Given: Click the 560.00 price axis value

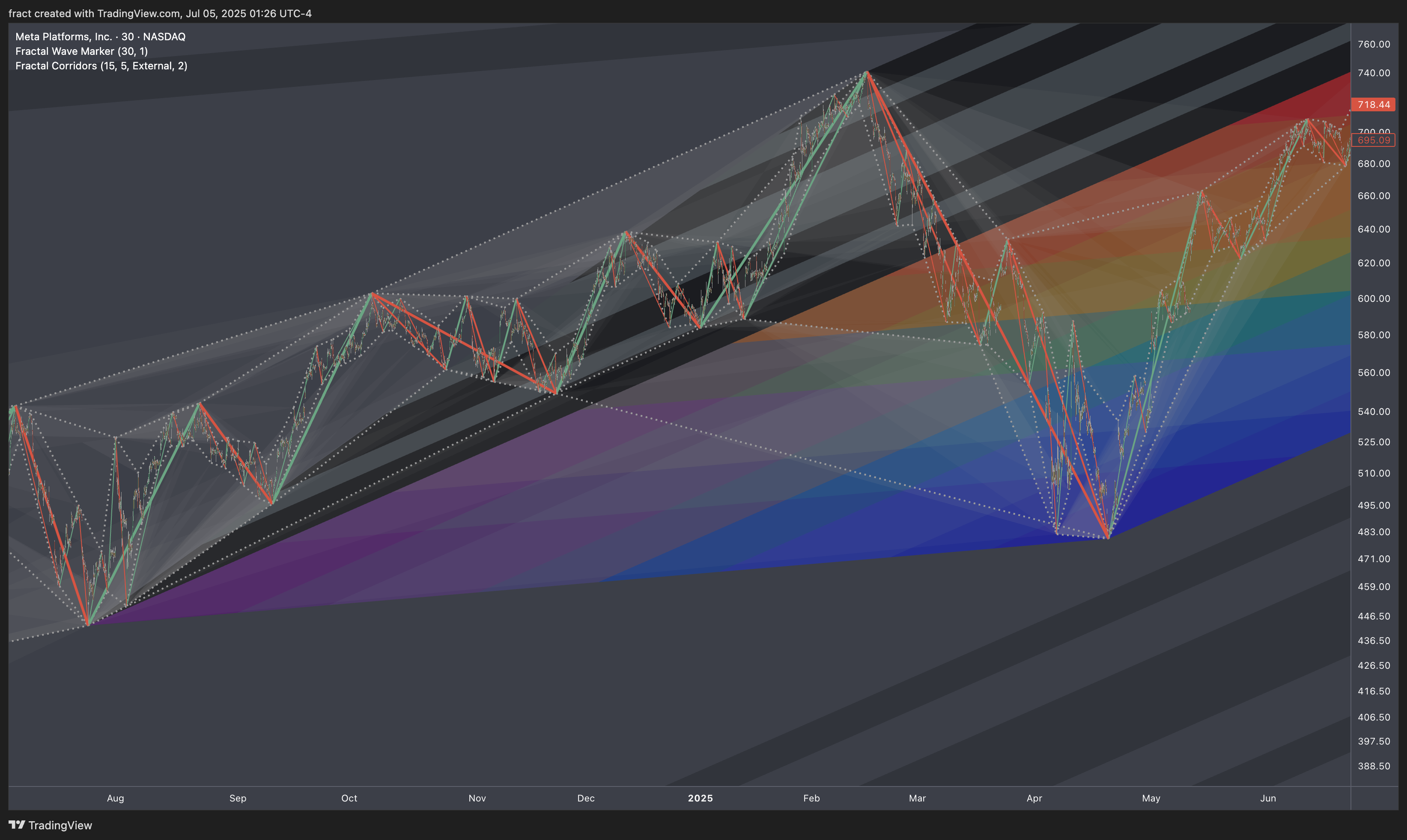Looking at the screenshot, I should click(1374, 372).
